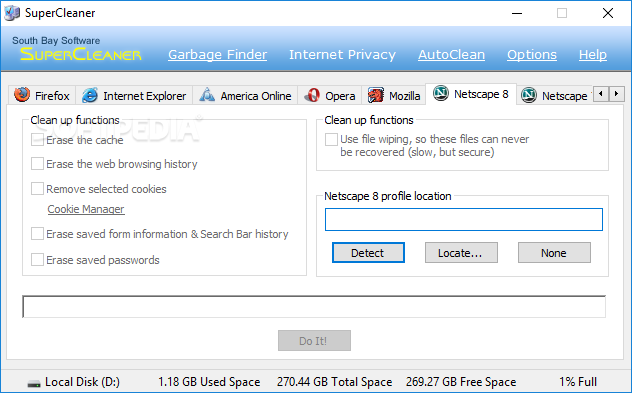
Task: Click the Detect button
Action: tap(368, 253)
